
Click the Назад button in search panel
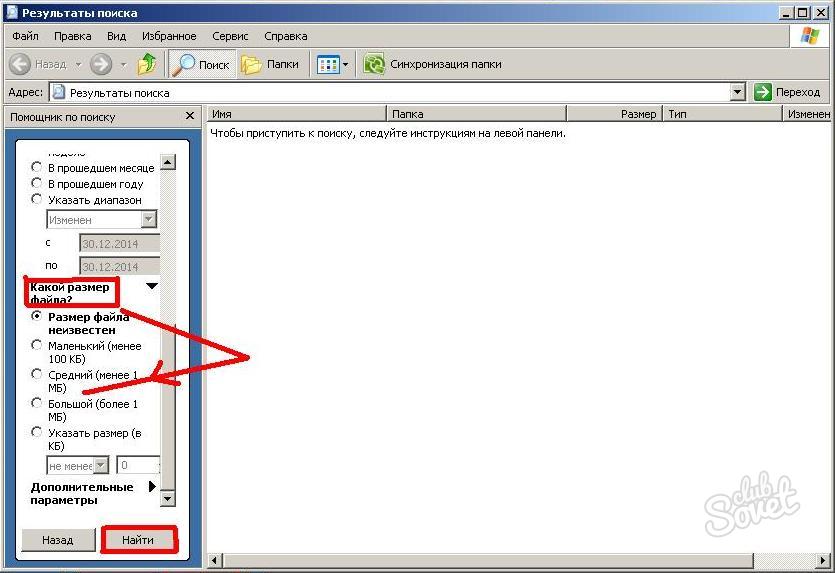pos(57,540)
